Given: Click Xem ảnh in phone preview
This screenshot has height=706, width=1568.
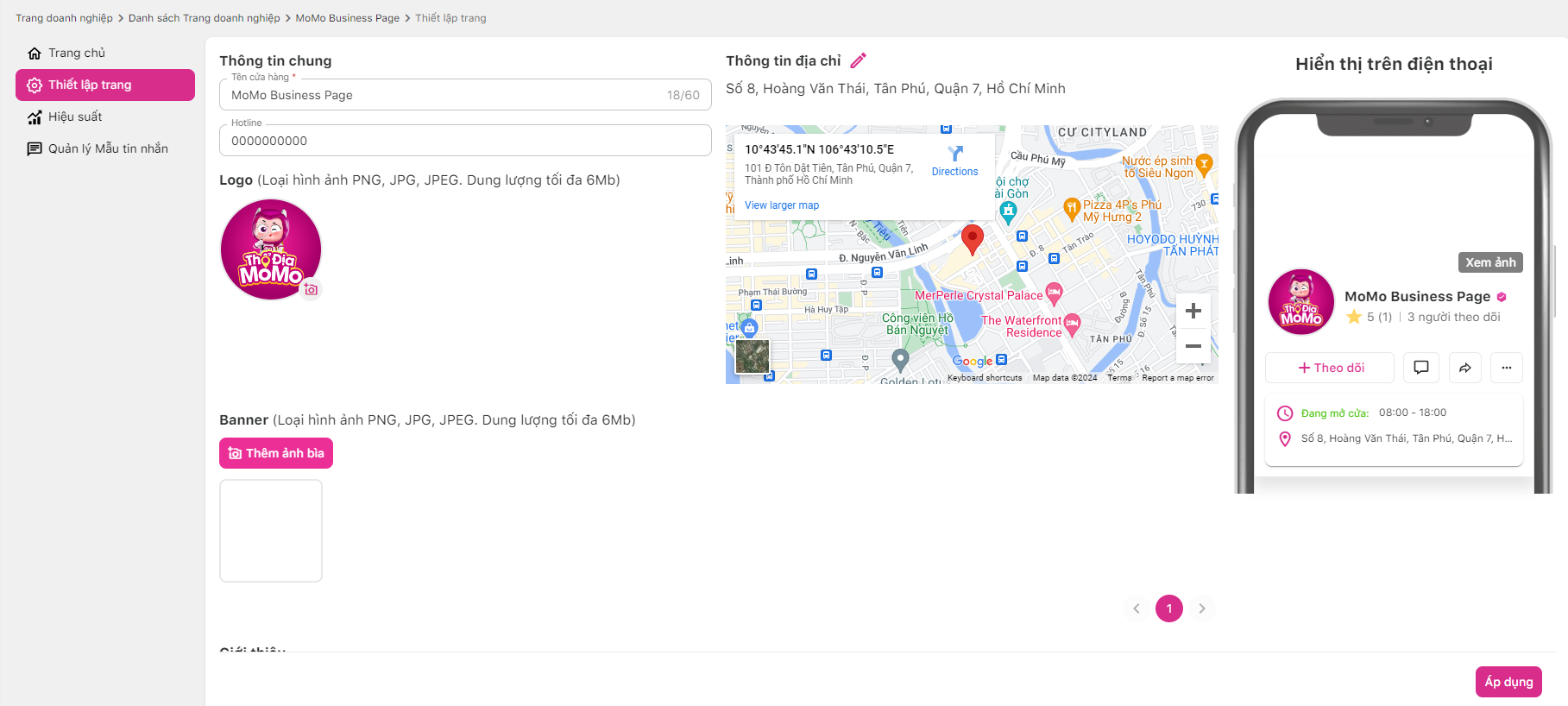Looking at the screenshot, I should coord(1490,262).
